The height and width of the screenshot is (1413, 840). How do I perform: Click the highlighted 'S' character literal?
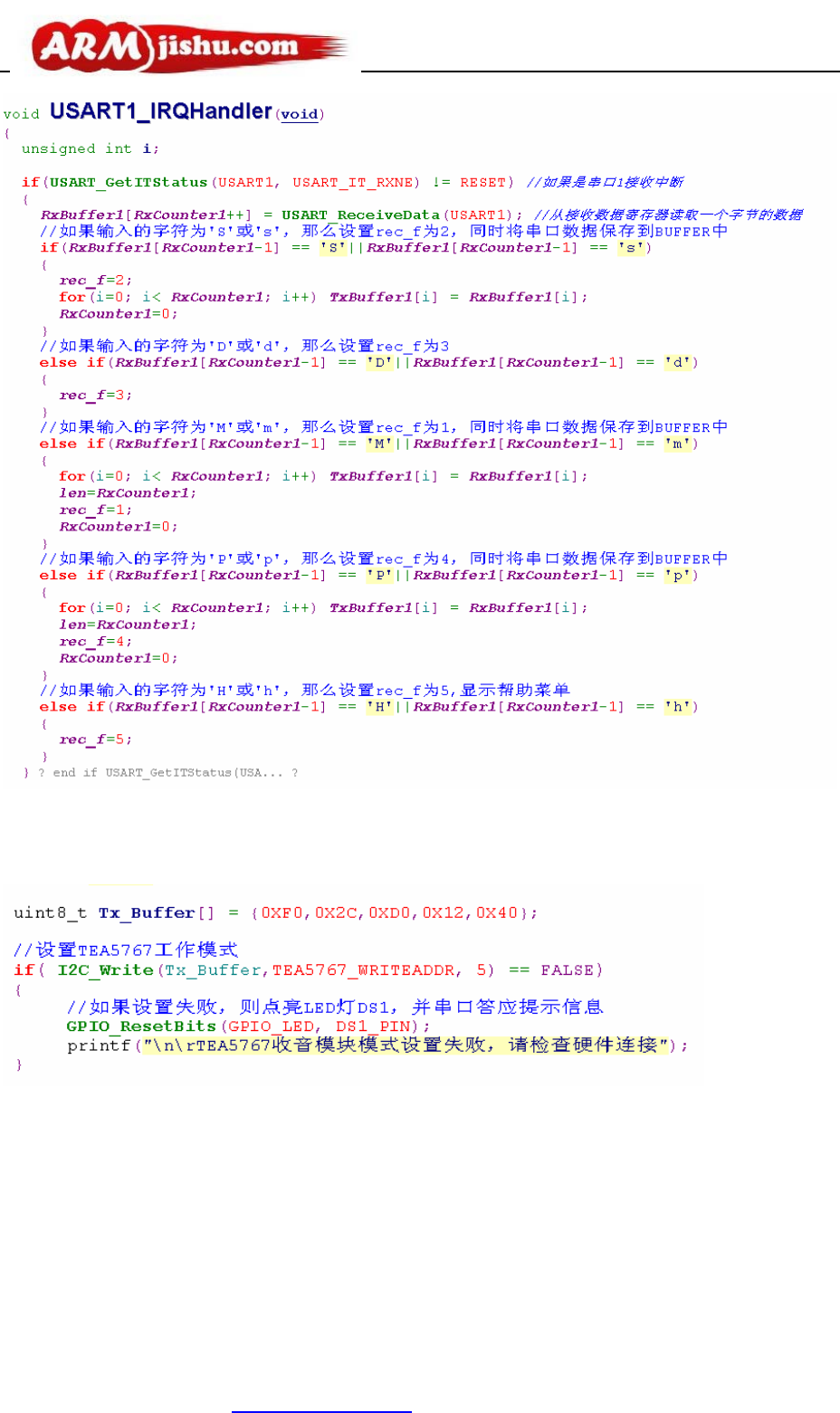coord(333,247)
